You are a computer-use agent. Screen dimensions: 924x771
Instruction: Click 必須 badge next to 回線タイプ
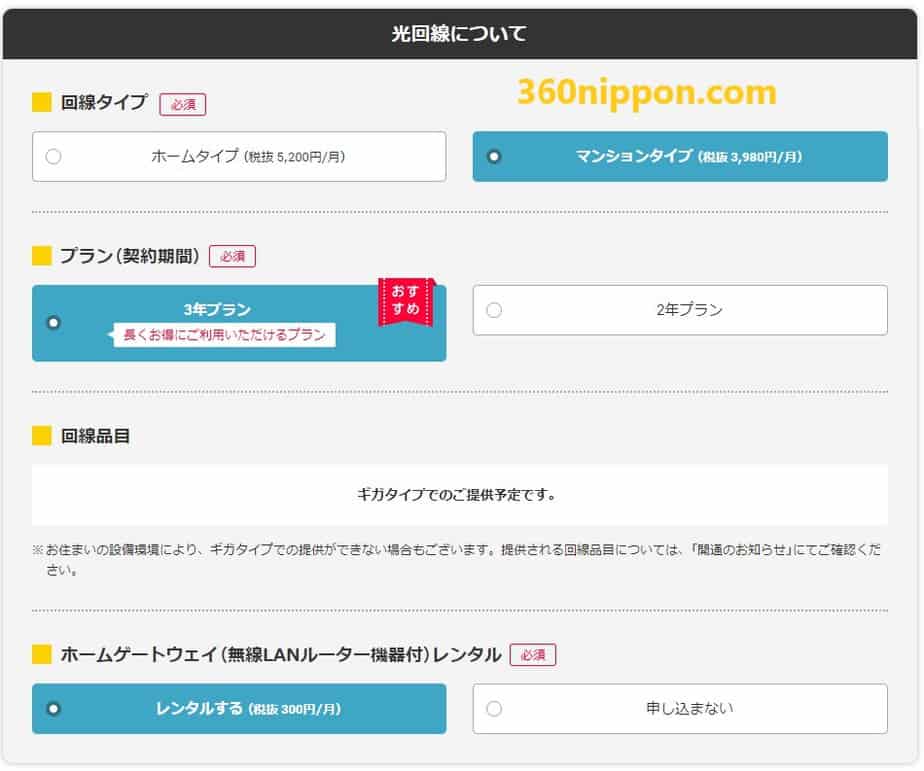pos(182,103)
